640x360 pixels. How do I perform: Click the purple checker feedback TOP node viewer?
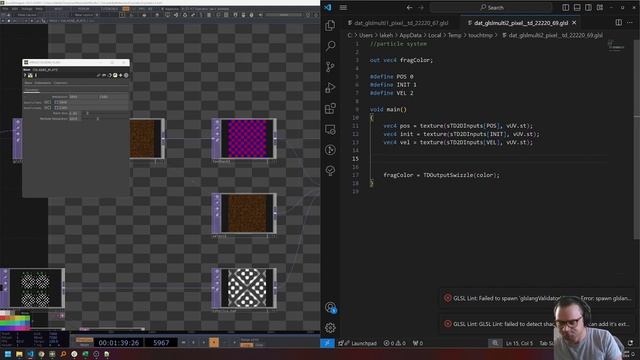click(247, 139)
